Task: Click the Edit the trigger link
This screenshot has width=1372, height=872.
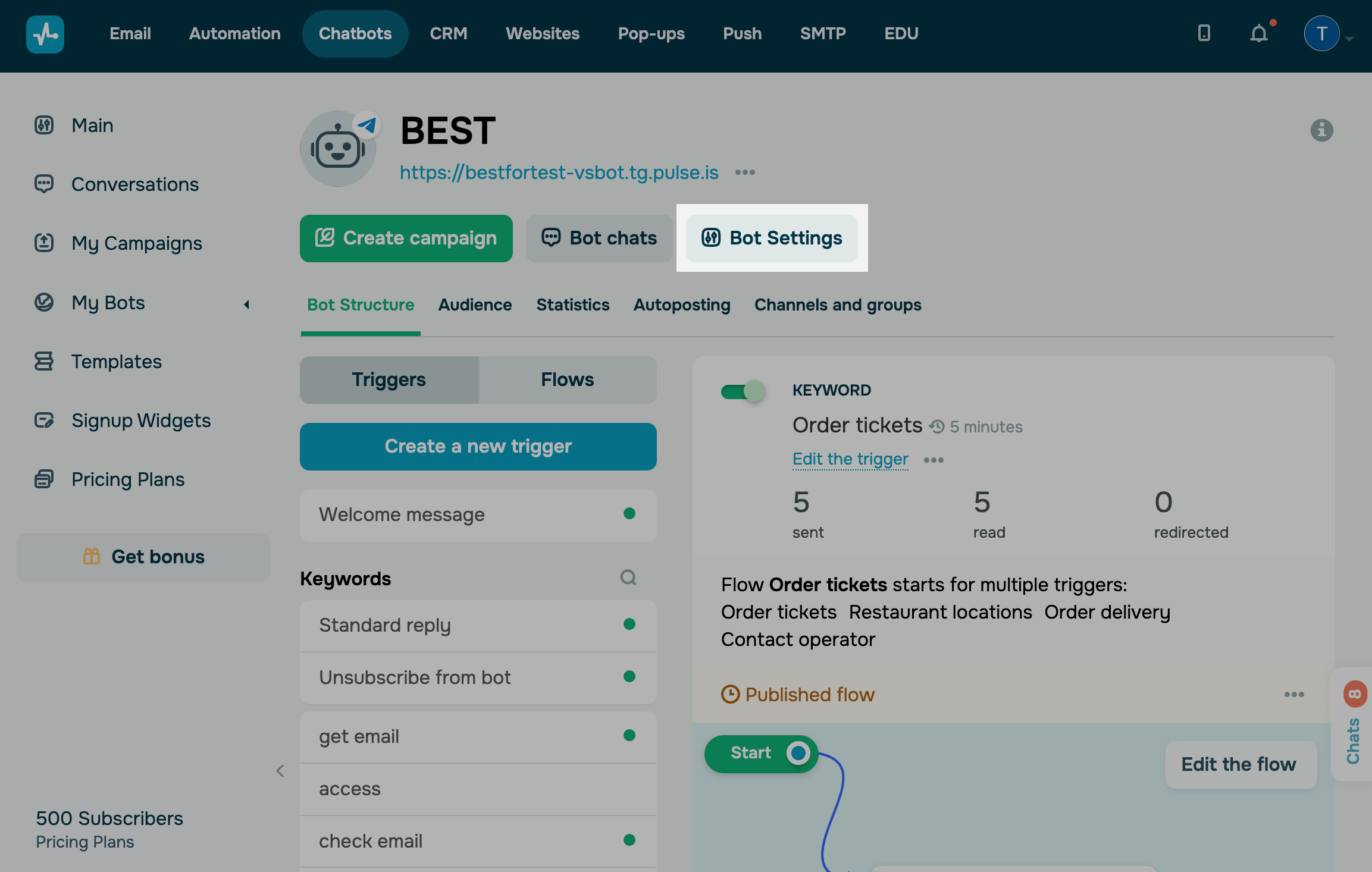Action: click(x=850, y=459)
